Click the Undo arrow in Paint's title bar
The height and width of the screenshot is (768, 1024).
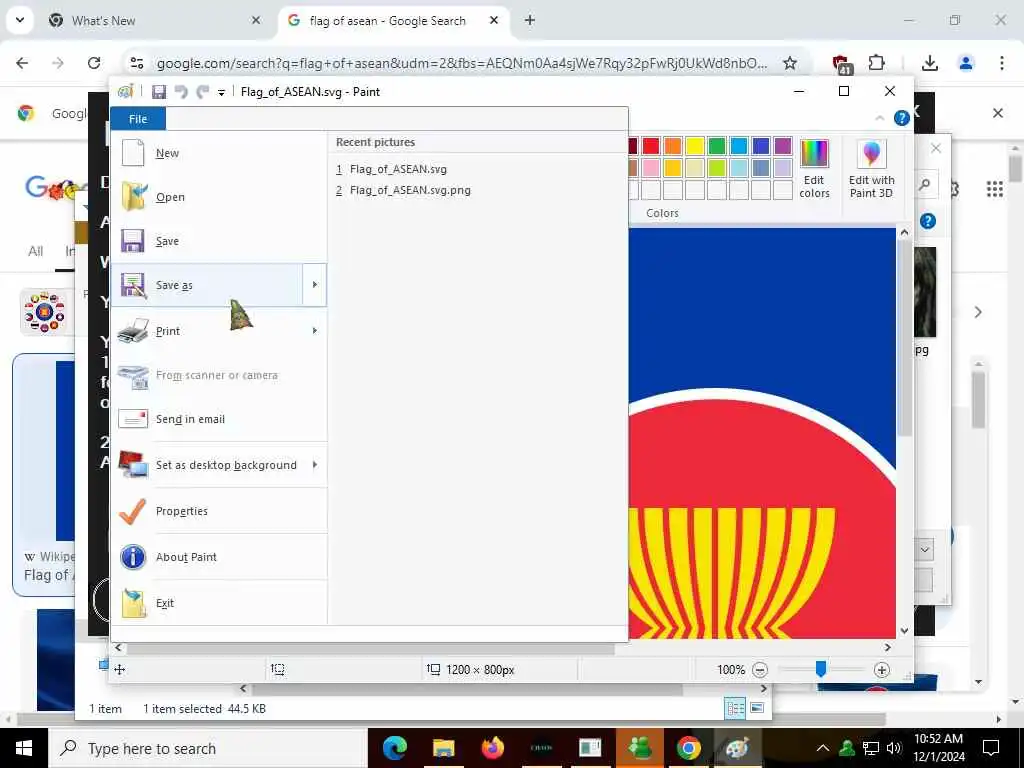click(x=181, y=92)
